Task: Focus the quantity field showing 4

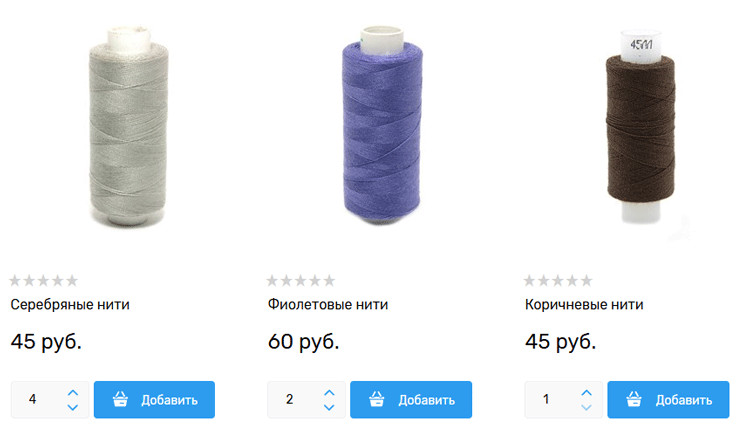Action: pos(38,399)
